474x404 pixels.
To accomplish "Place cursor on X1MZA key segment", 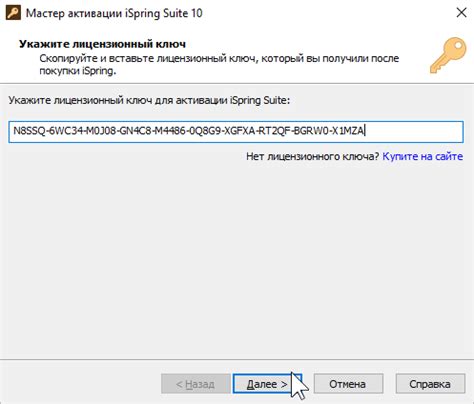I will (348, 131).
